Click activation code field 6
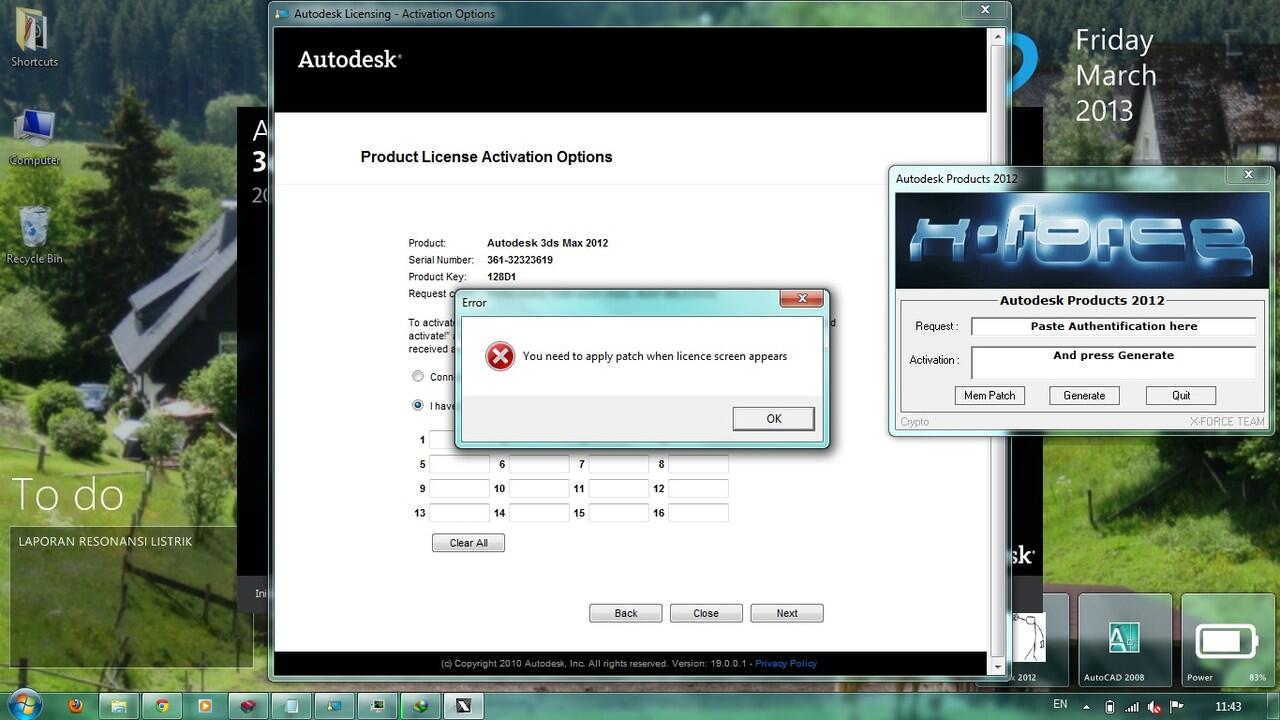Screen dimensions: 1280x720 tap(539, 464)
